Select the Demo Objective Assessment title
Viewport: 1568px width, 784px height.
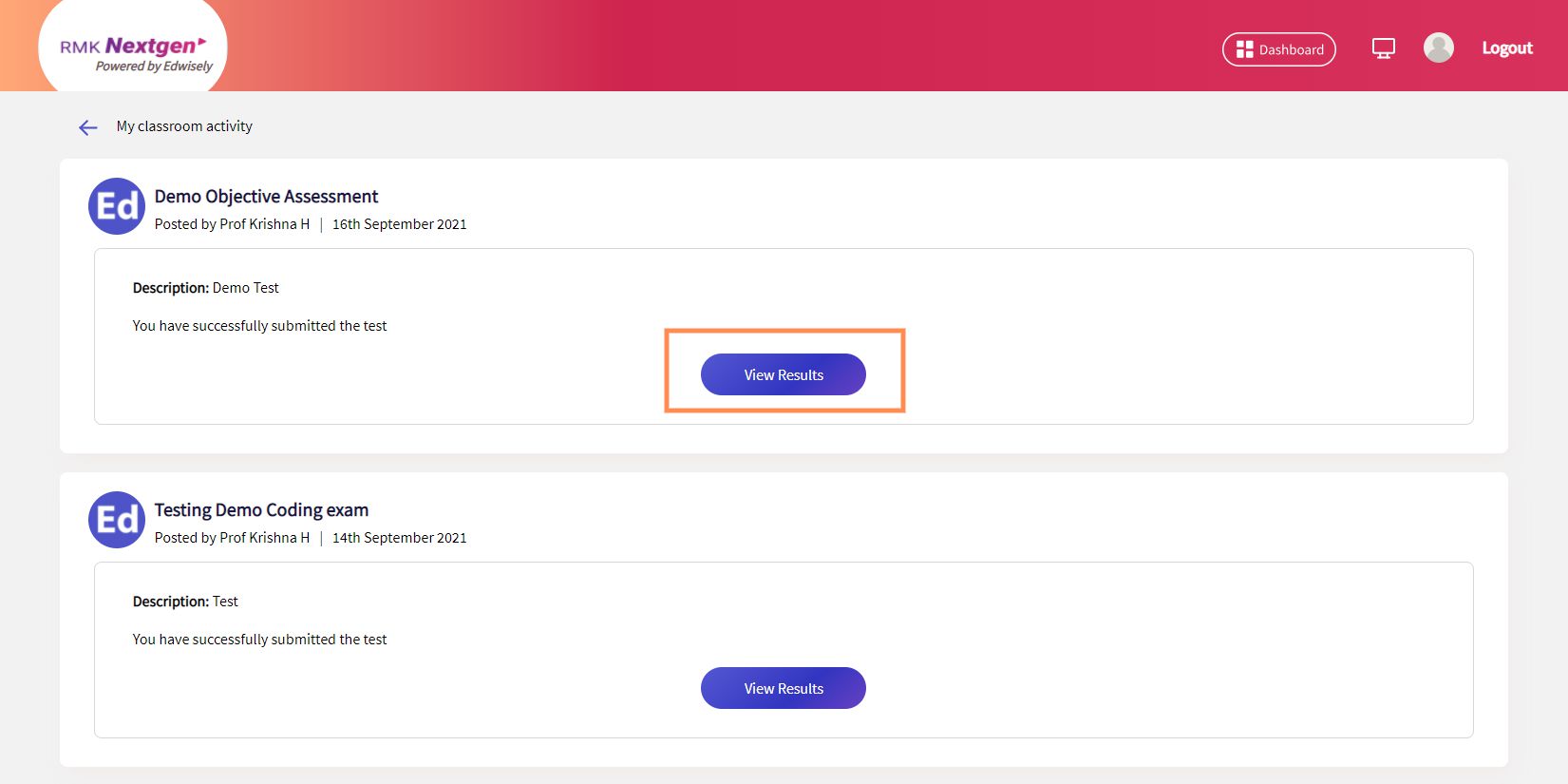[x=266, y=197]
